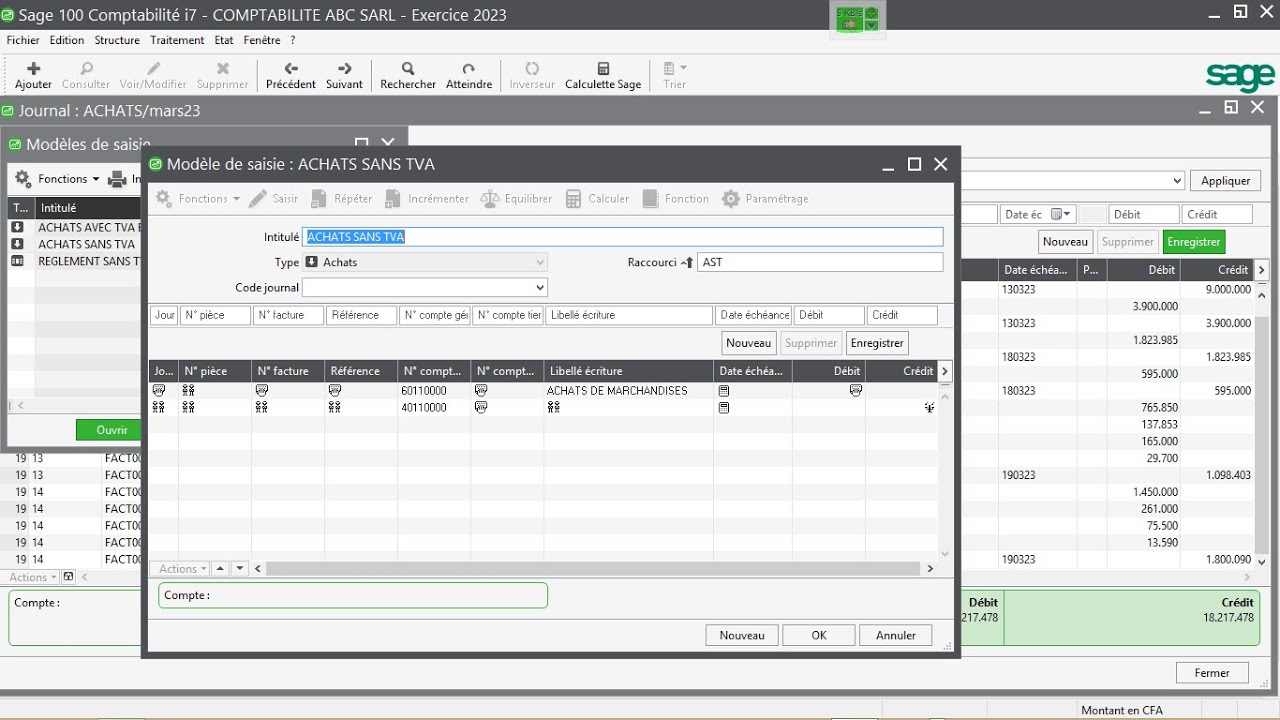Click the Libellé écriture entry field in the dialog

(x=630, y=315)
